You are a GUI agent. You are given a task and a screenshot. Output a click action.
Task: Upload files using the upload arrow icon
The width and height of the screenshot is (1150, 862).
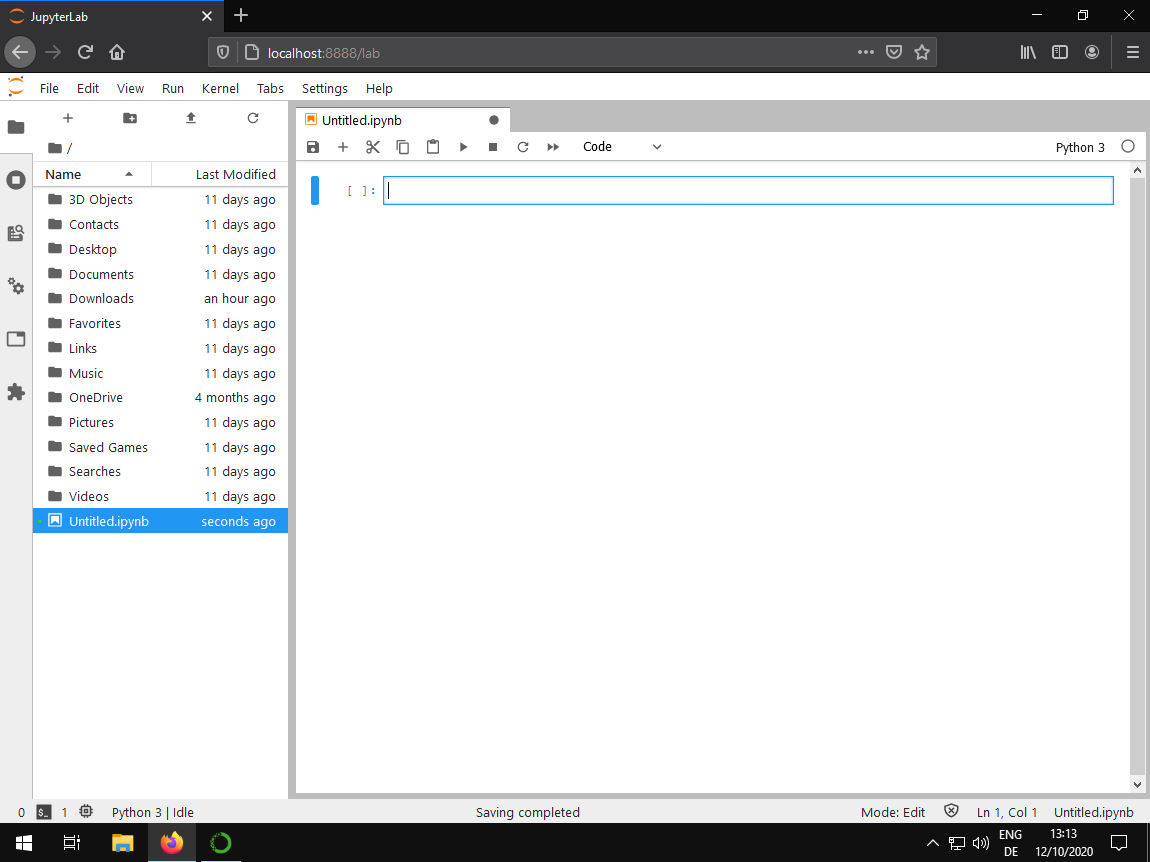191,118
